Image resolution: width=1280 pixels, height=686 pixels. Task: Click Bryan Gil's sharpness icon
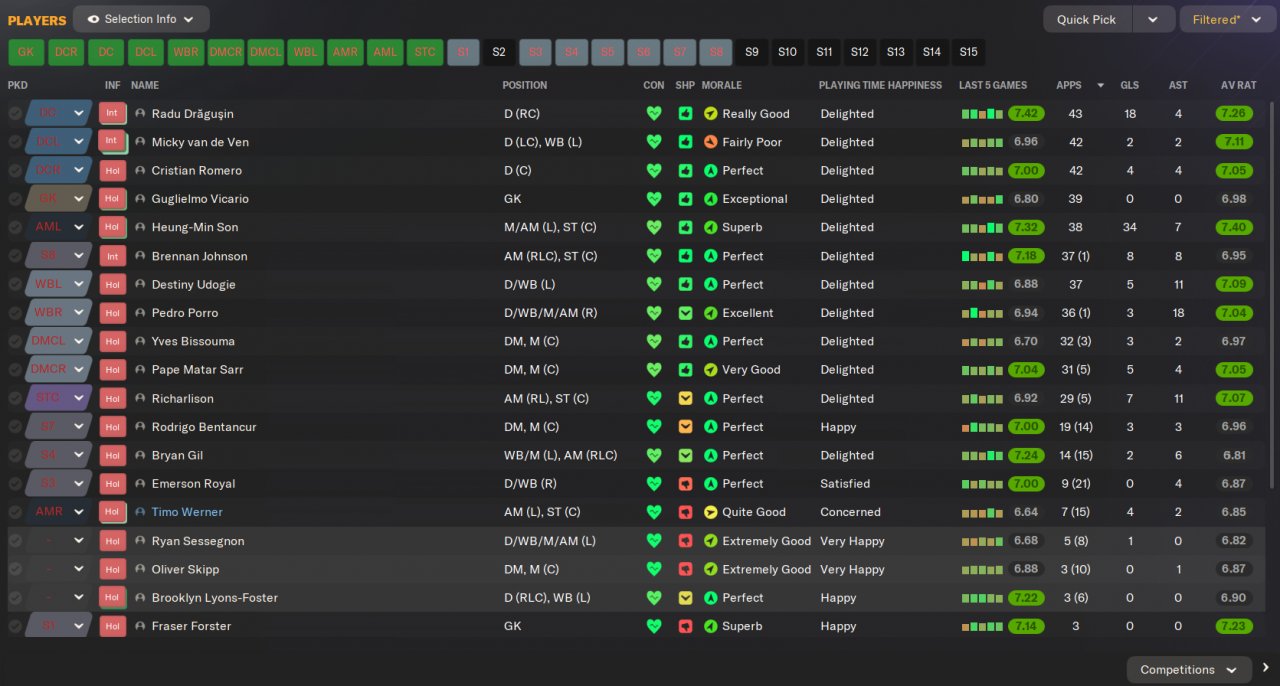point(685,455)
